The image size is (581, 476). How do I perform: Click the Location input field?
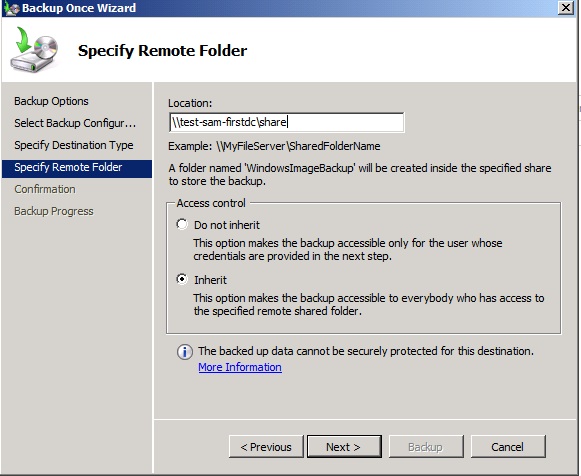[x=286, y=122]
